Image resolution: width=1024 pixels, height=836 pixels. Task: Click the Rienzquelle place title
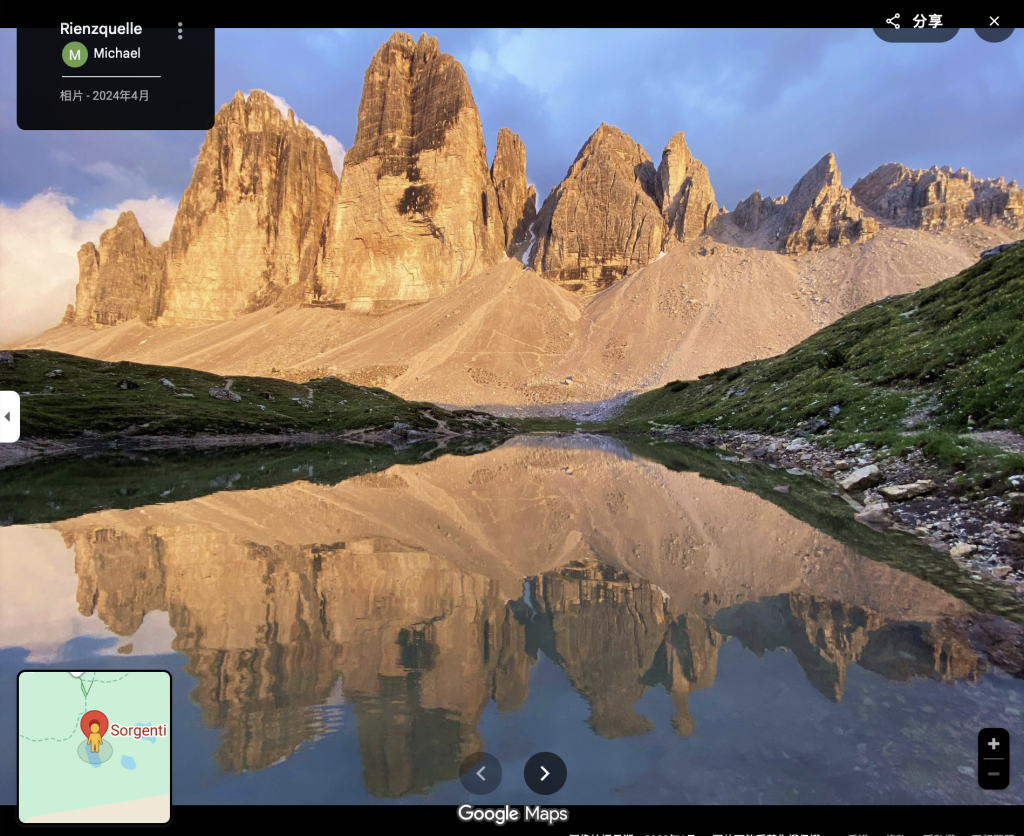[101, 29]
